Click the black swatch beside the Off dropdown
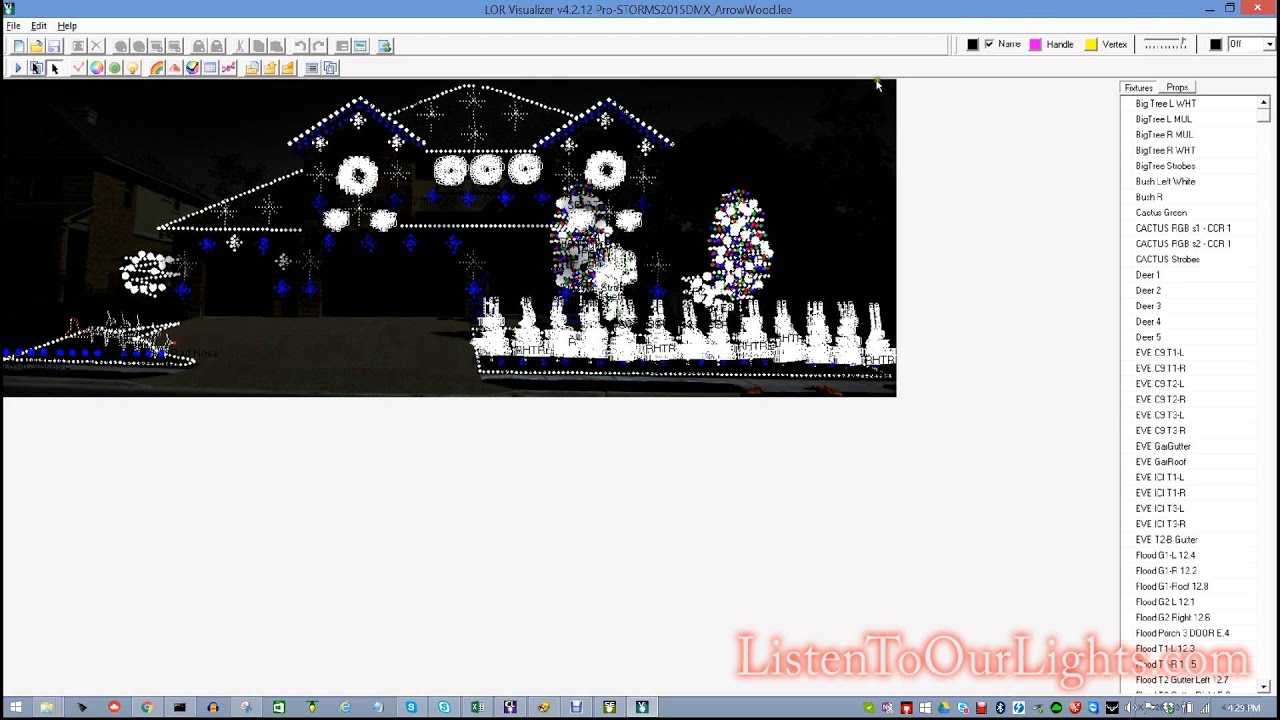Screen dimensions: 1280x720 coord(1216,44)
